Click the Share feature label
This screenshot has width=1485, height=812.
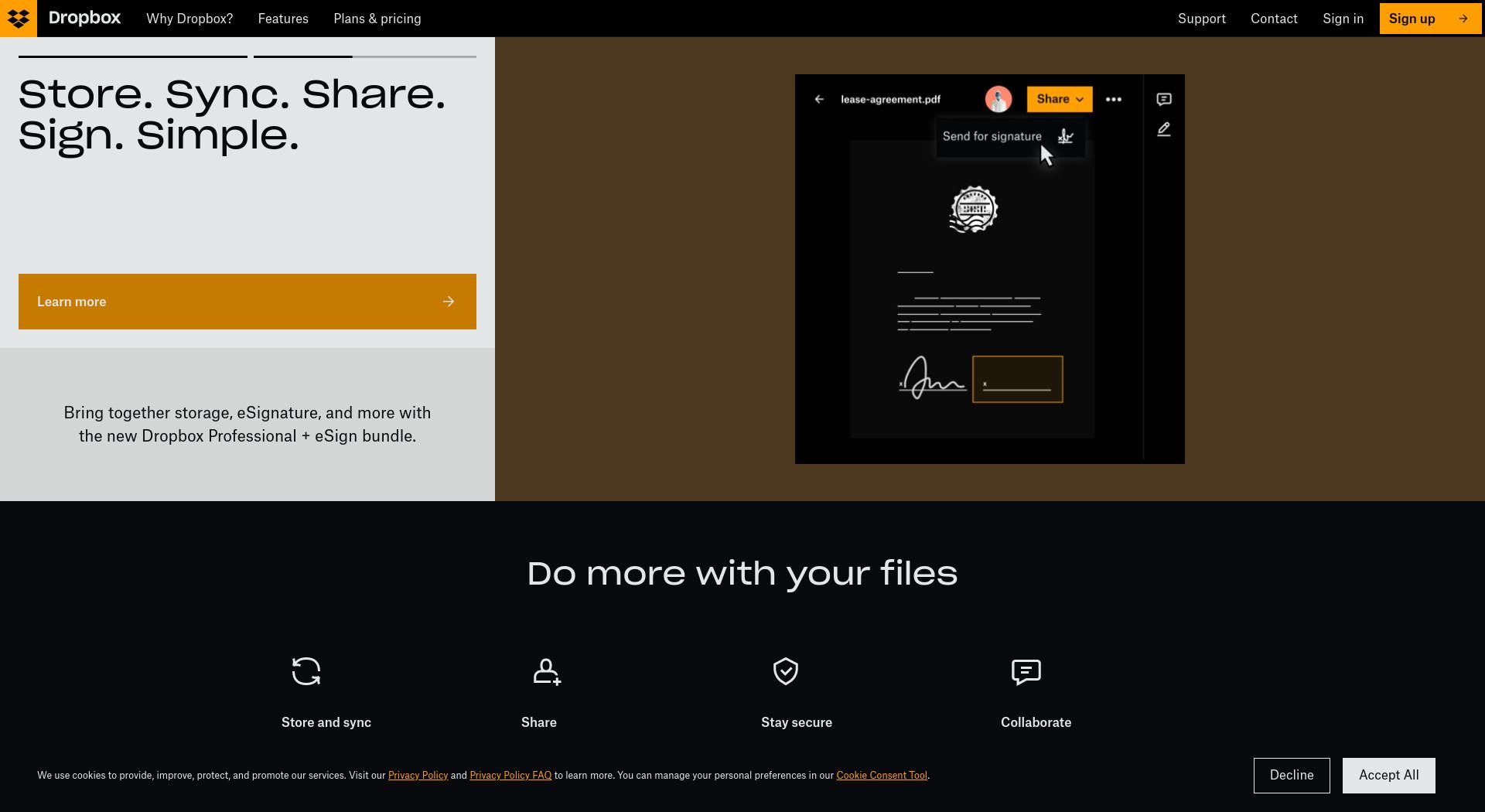coord(539,722)
